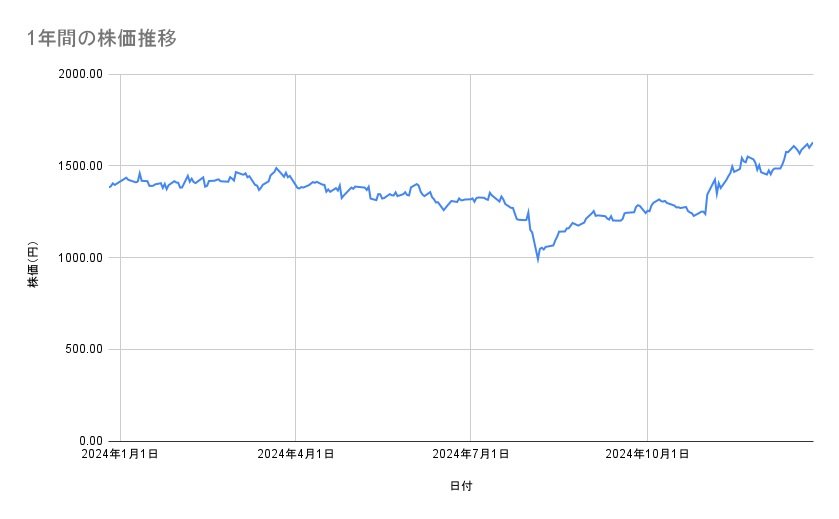Click the rightmost end of the price line
This screenshot has height=519, width=839.
click(812, 143)
